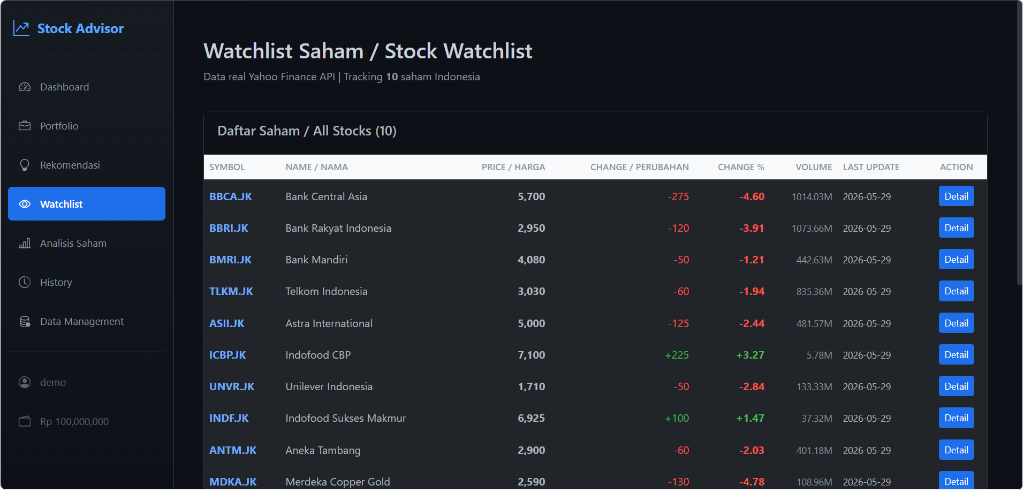Click the ICBP.JK symbol link
Screen dimensions: 1024x490
tap(228, 355)
